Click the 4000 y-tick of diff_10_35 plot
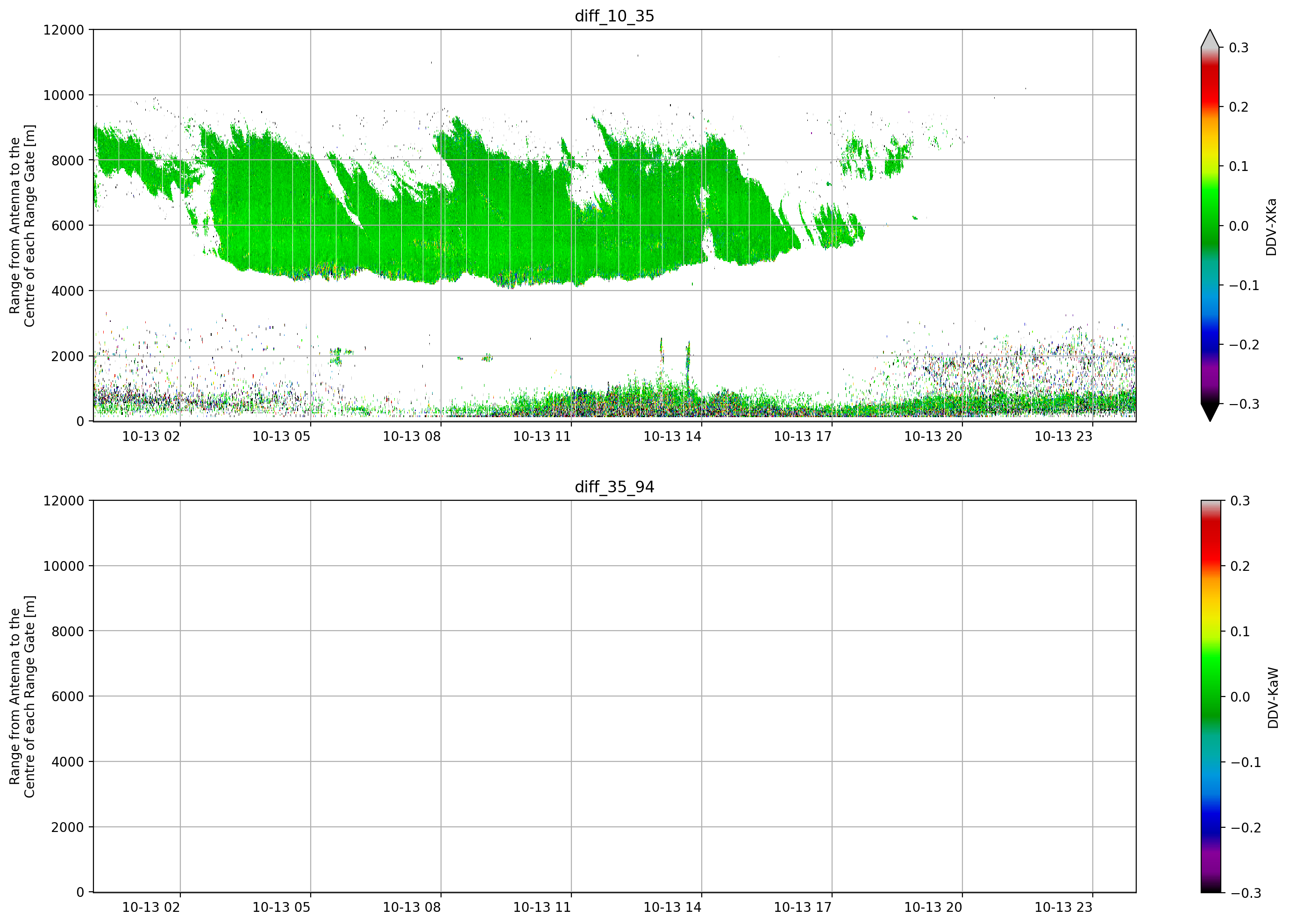The height and width of the screenshot is (924, 1289). [68, 291]
